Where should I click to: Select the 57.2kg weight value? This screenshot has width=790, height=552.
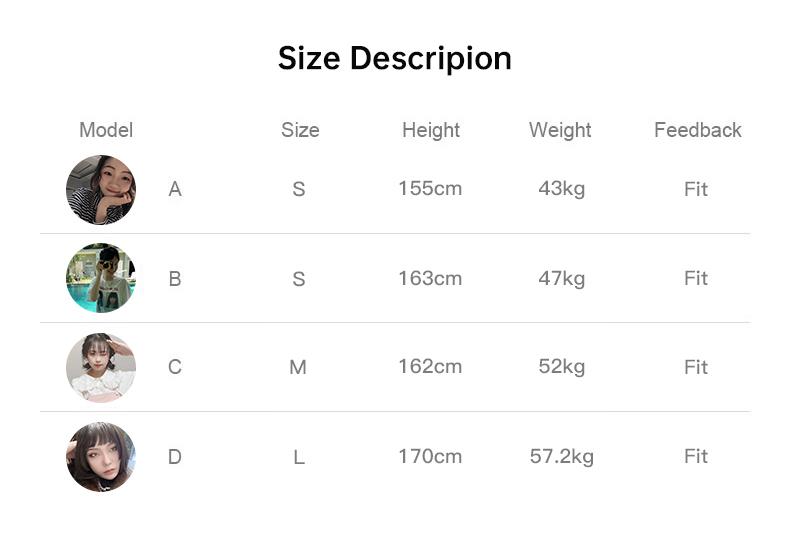coord(561,456)
